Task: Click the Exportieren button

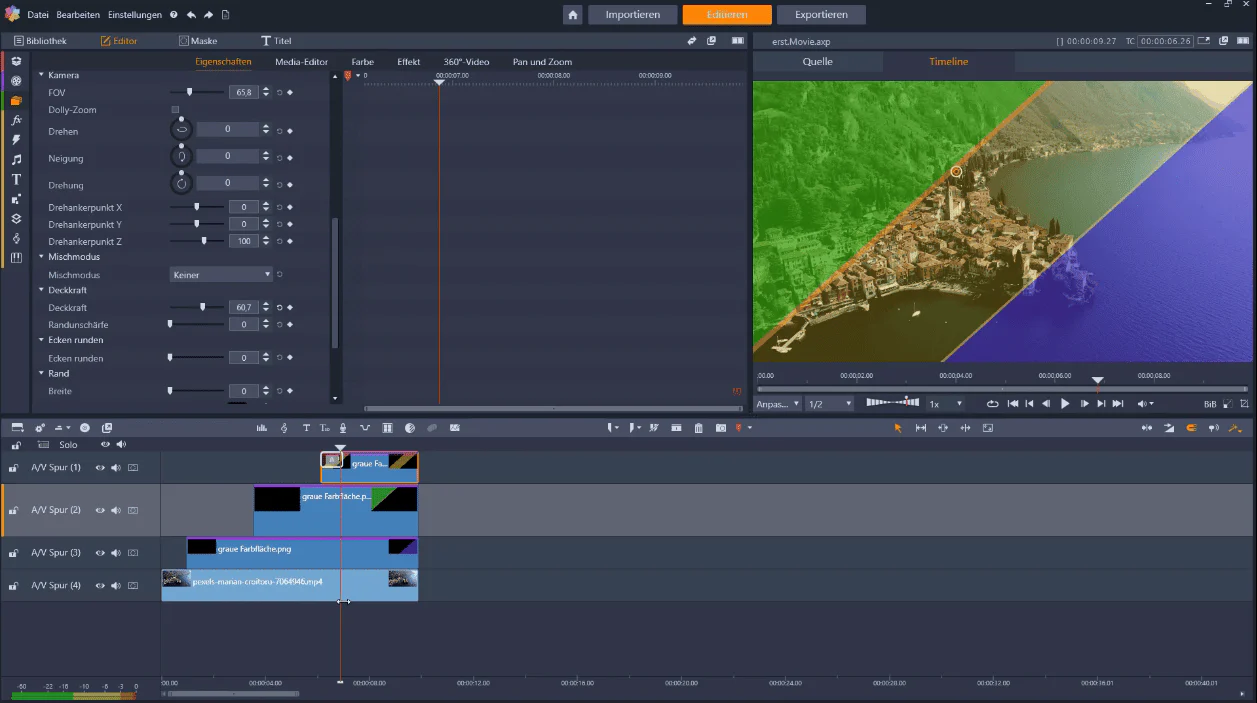Action: coord(822,15)
